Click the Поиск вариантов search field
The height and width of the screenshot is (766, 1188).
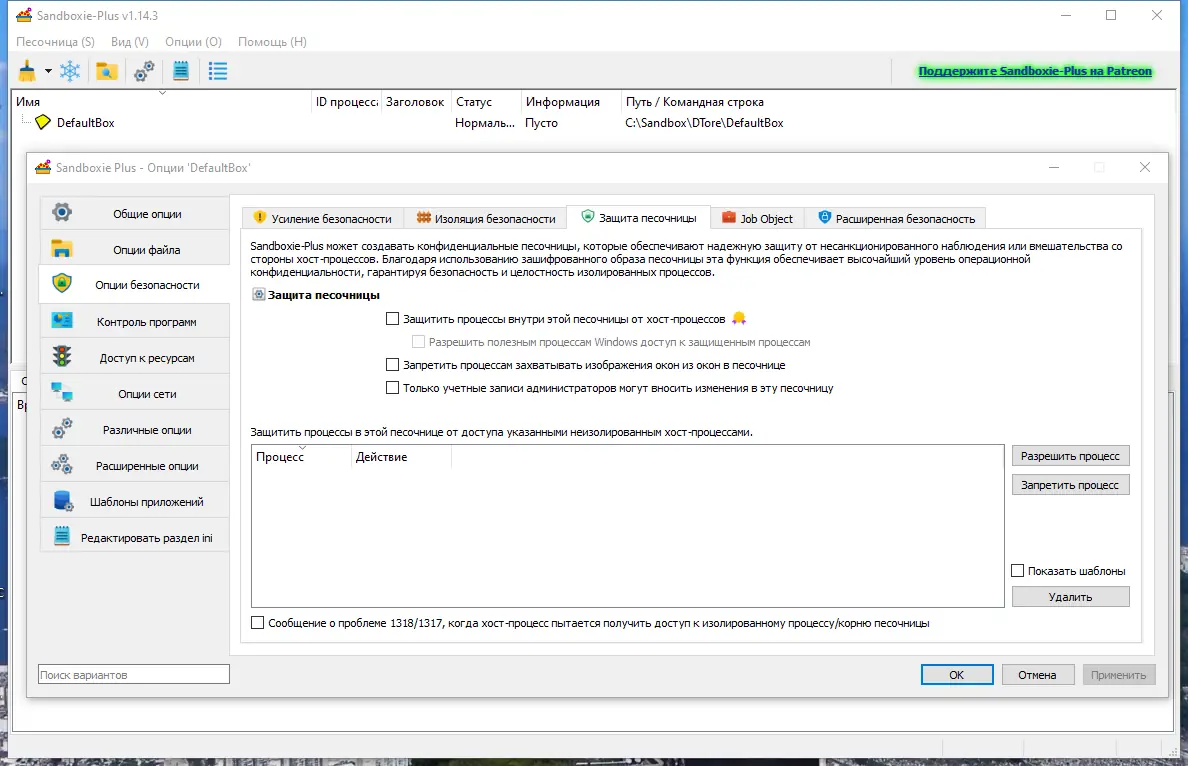point(134,674)
